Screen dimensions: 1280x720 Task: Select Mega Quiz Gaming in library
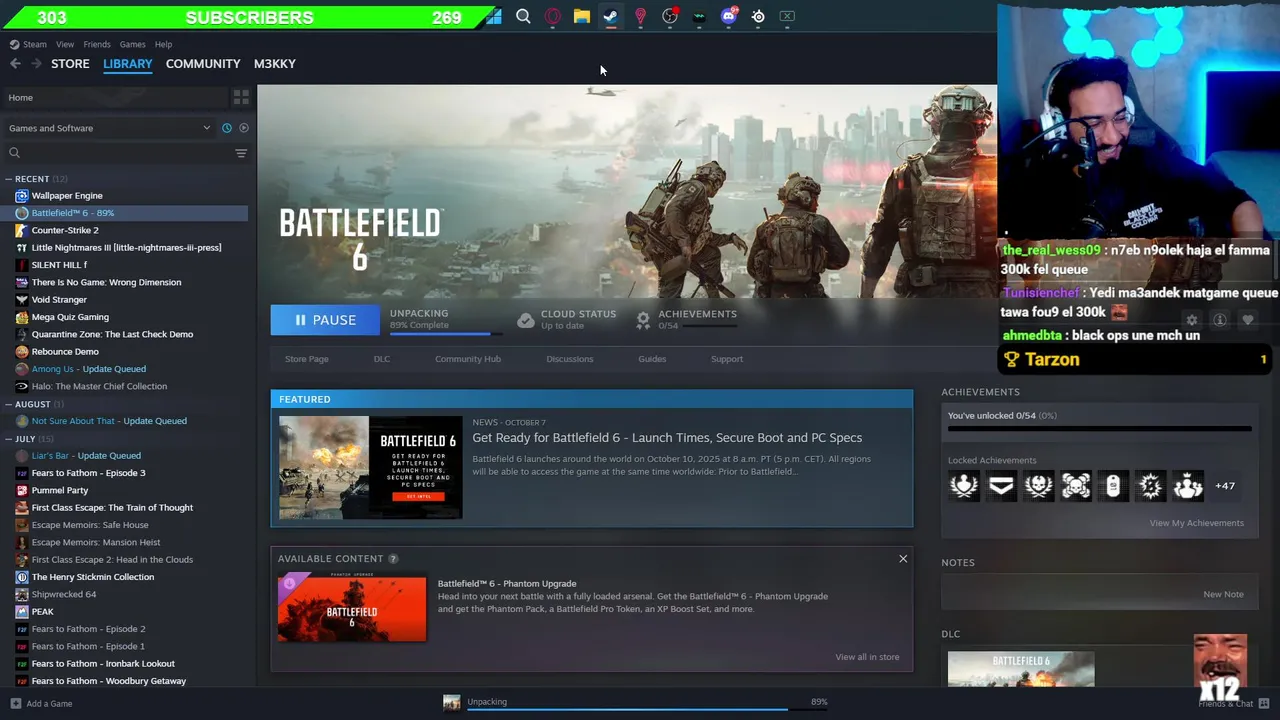point(70,317)
